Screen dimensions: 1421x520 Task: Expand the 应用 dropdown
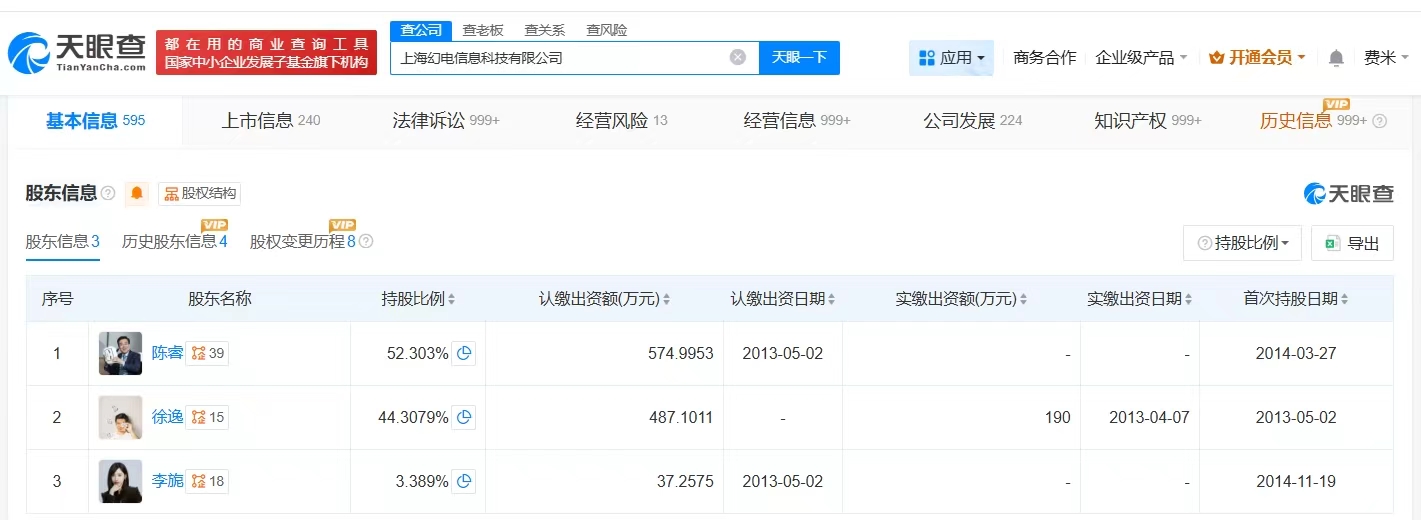pyautogui.click(x=951, y=58)
